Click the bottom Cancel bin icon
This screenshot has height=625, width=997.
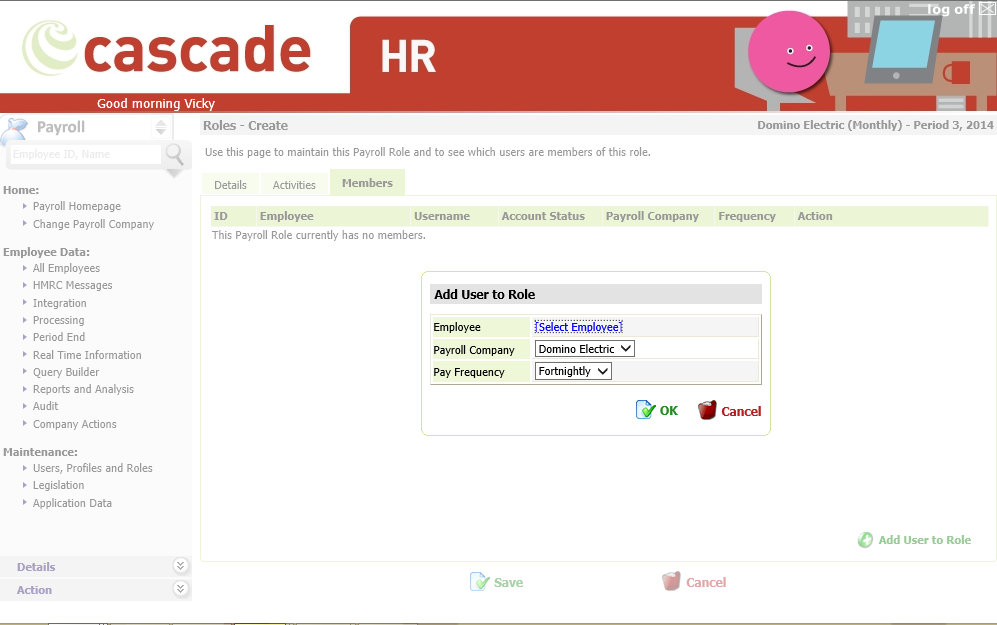coord(671,581)
